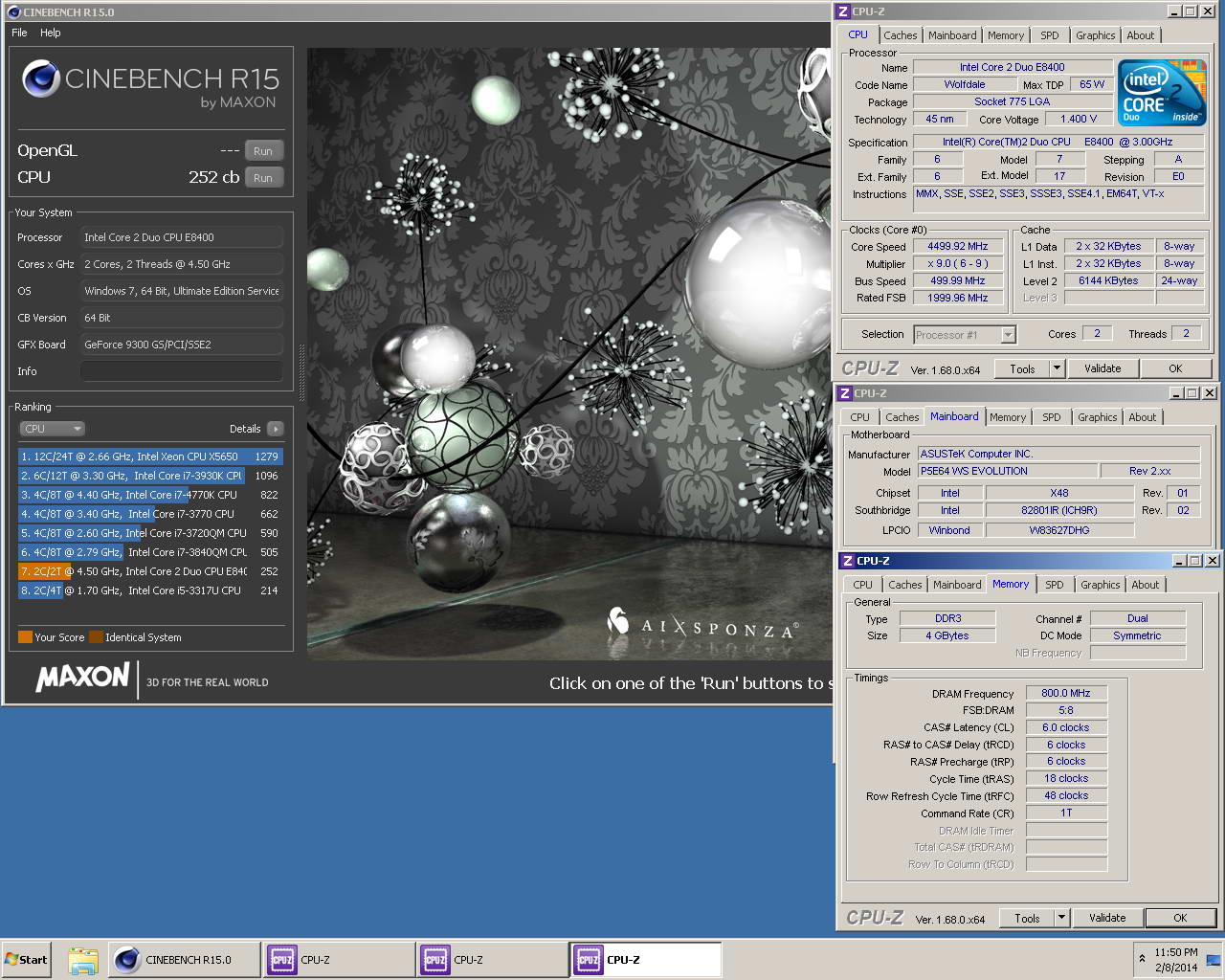The image size is (1225, 980).
Task: Select ranking row Core i7-3840QM
Action: (150, 552)
